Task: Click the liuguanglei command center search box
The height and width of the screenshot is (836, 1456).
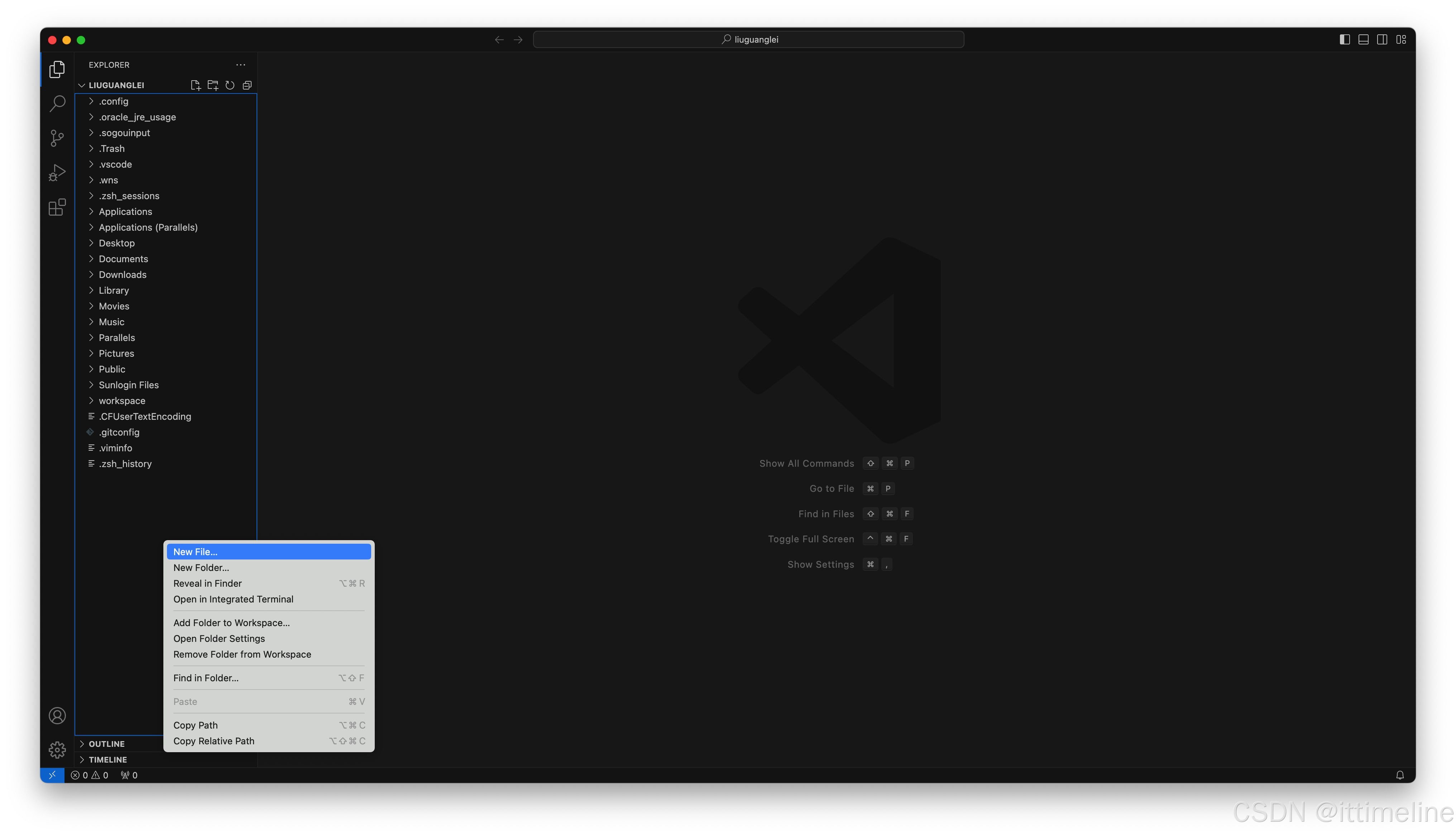Action: pos(748,40)
